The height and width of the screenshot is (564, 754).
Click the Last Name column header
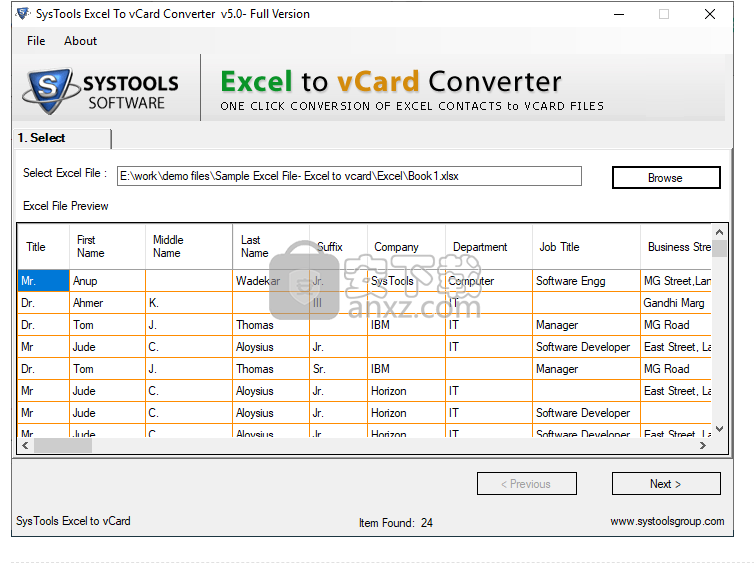(x=271, y=247)
